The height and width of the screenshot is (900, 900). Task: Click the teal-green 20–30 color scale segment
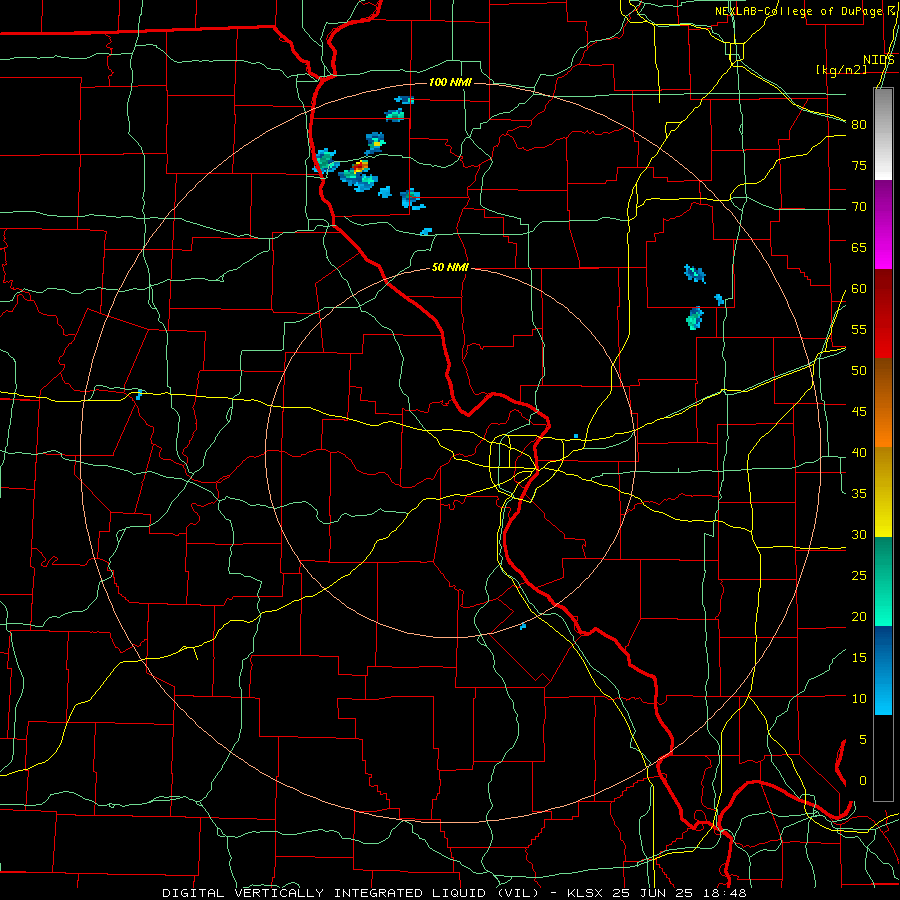click(883, 581)
